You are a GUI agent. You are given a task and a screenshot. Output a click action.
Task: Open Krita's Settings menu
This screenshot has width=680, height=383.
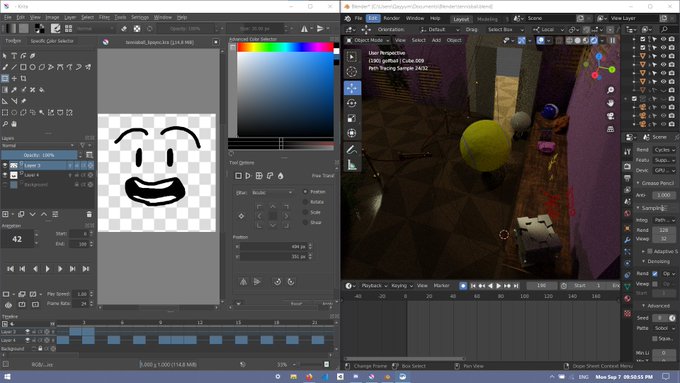(x=140, y=17)
